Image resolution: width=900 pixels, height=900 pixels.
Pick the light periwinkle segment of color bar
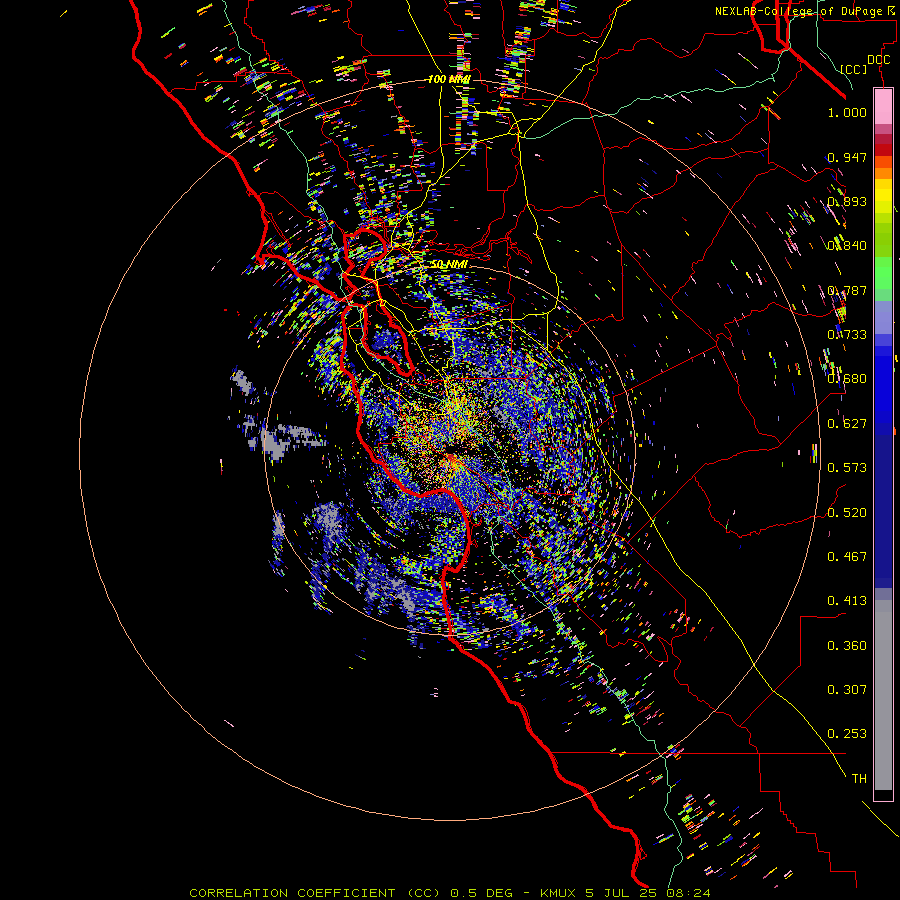tap(883, 317)
